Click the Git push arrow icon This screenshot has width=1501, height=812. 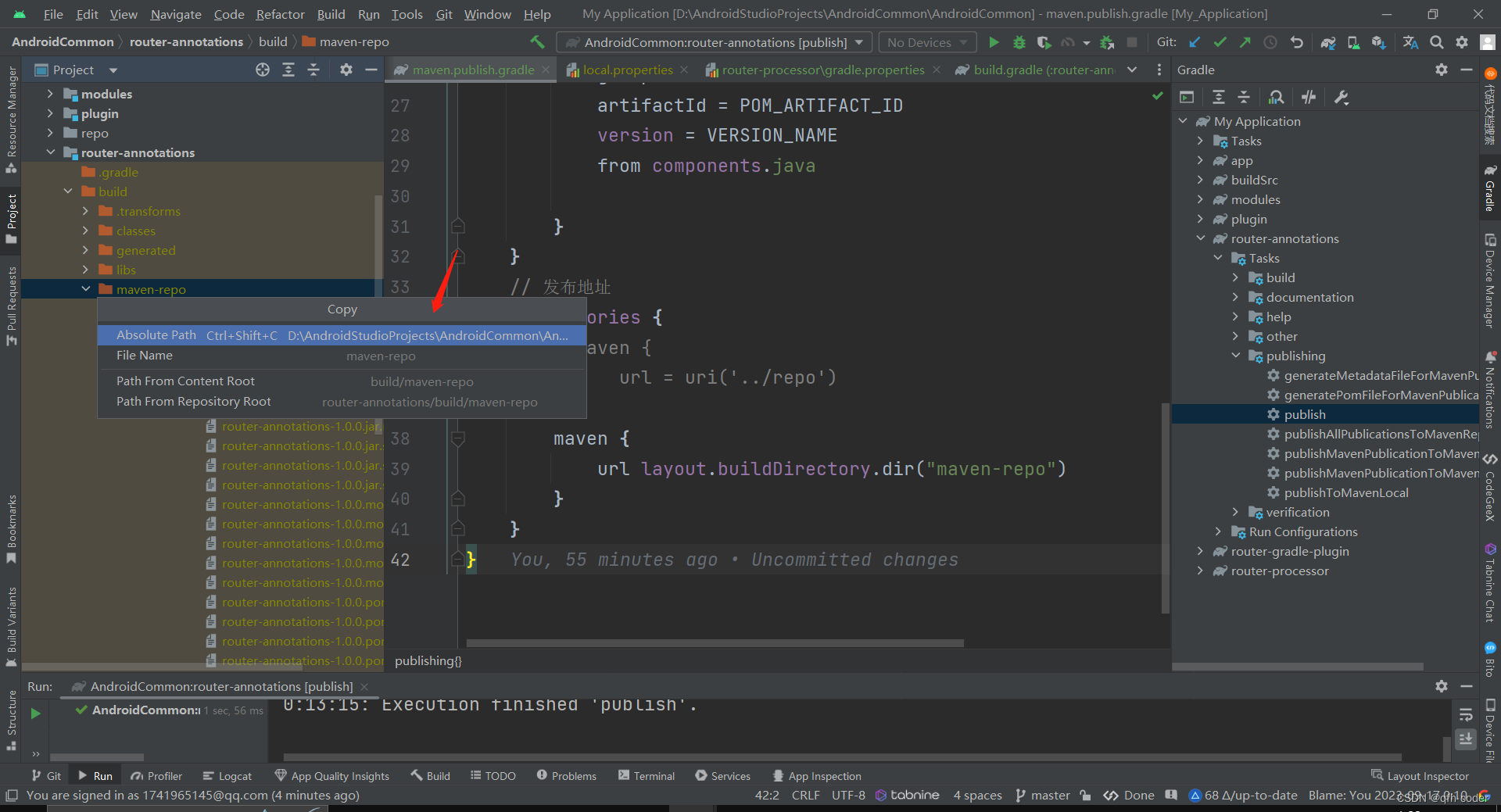(x=1245, y=42)
